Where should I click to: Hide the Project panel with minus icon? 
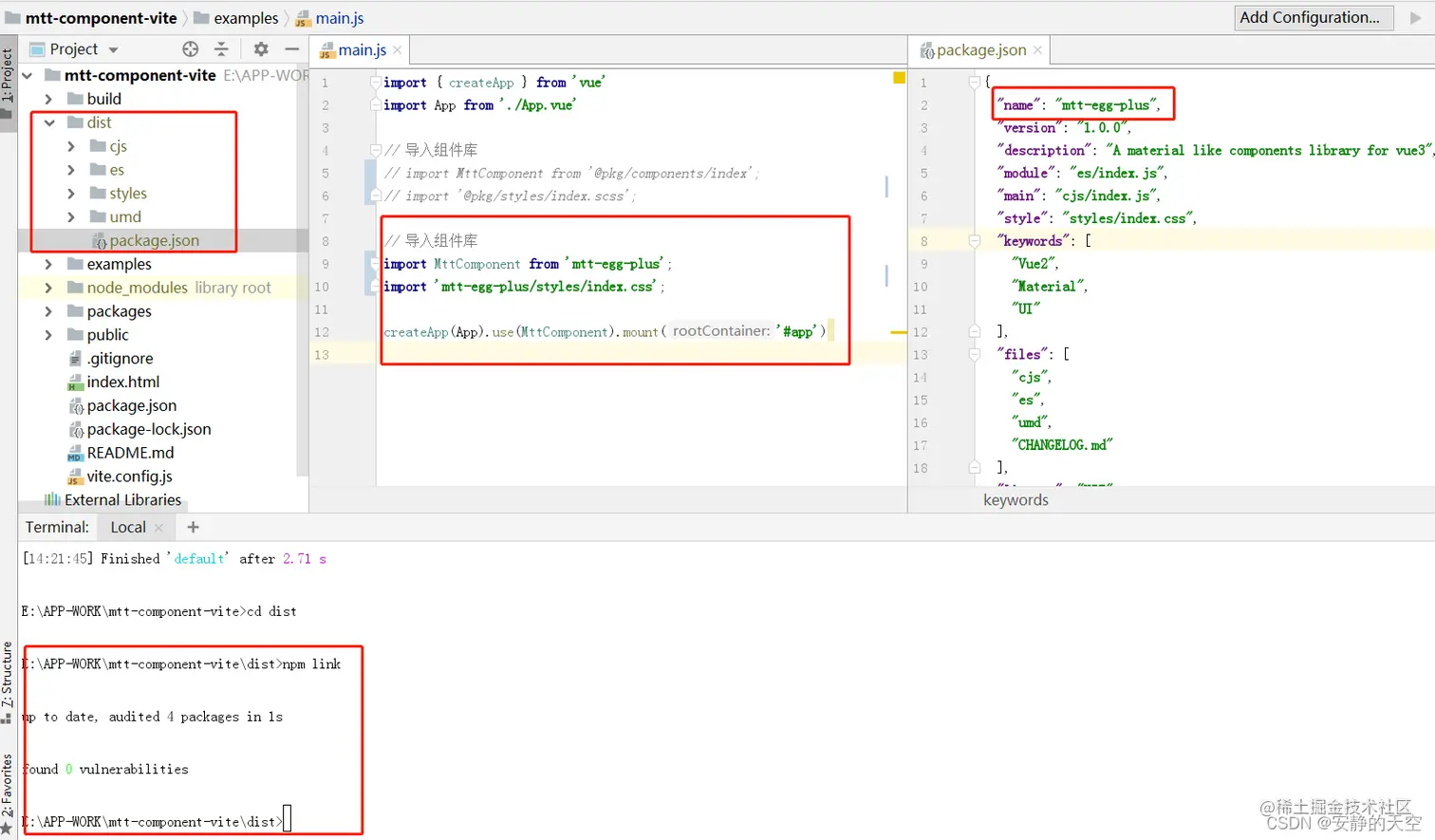[x=291, y=49]
